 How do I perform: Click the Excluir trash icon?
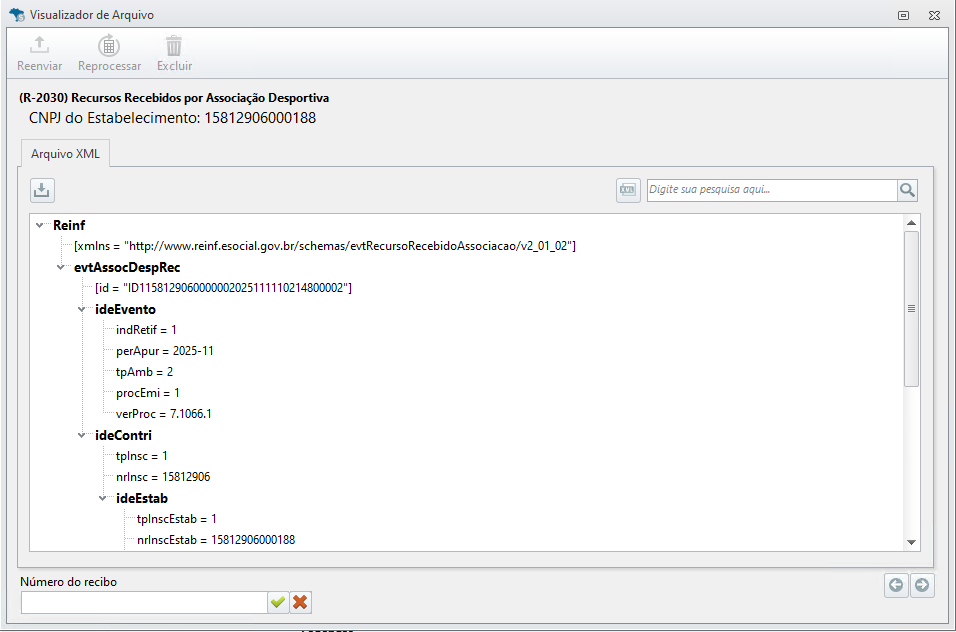tap(174, 46)
